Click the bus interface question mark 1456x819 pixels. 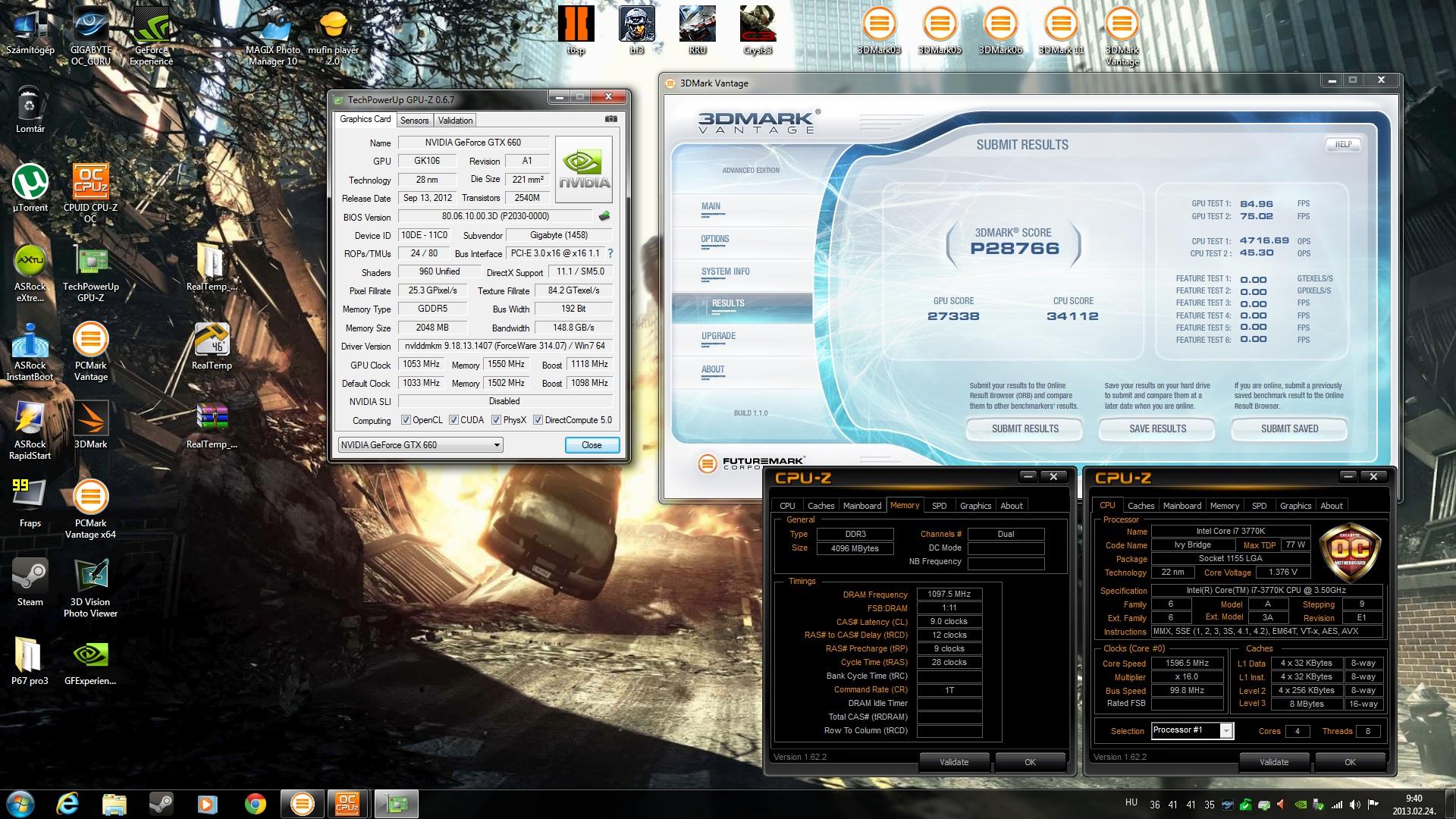click(x=610, y=253)
